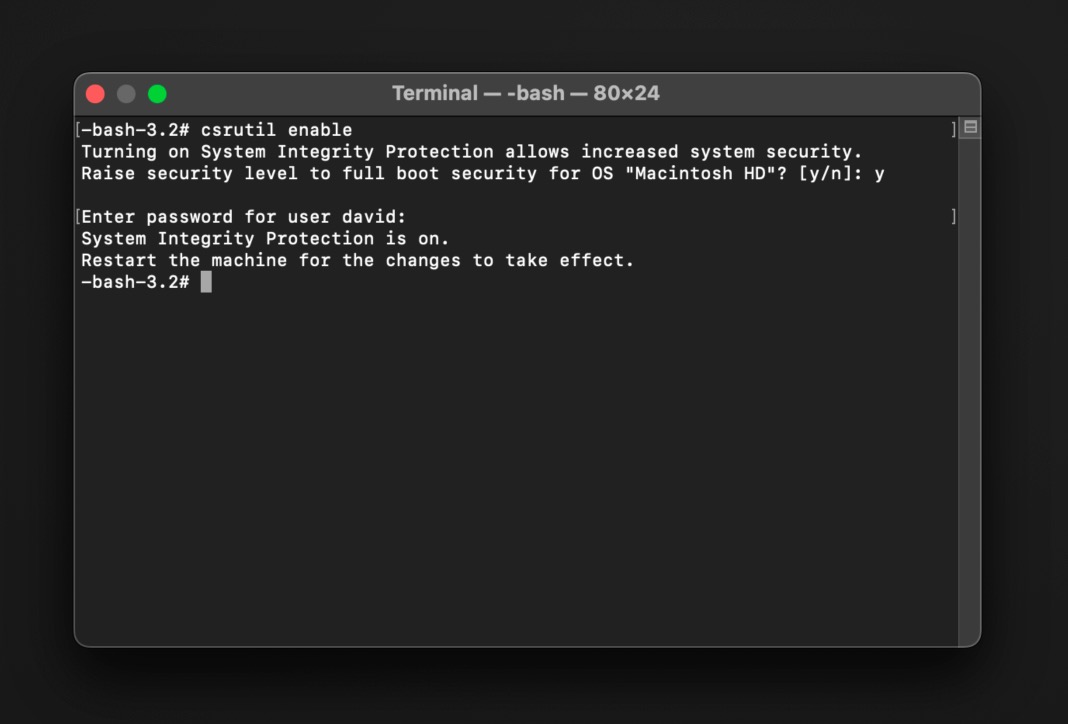Click the blinking block cursor at the prompt

(x=206, y=281)
